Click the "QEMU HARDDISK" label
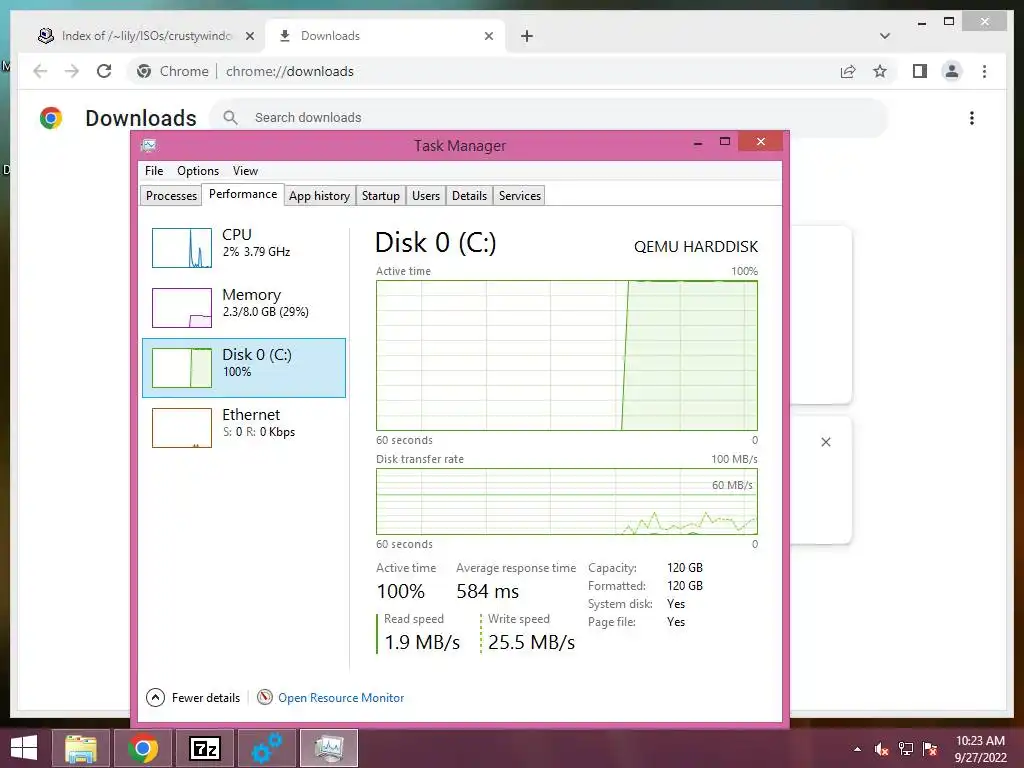The image size is (1024, 768). (x=696, y=247)
